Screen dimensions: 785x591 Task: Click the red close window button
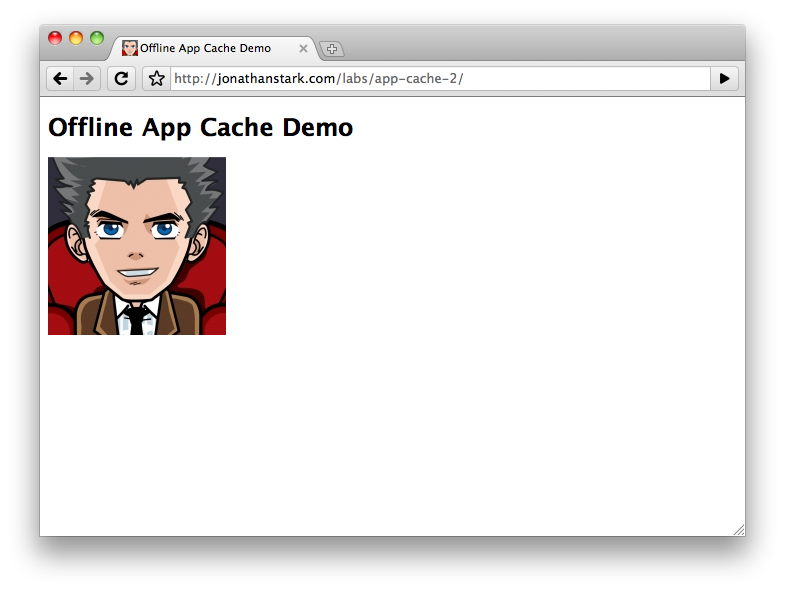(x=55, y=38)
